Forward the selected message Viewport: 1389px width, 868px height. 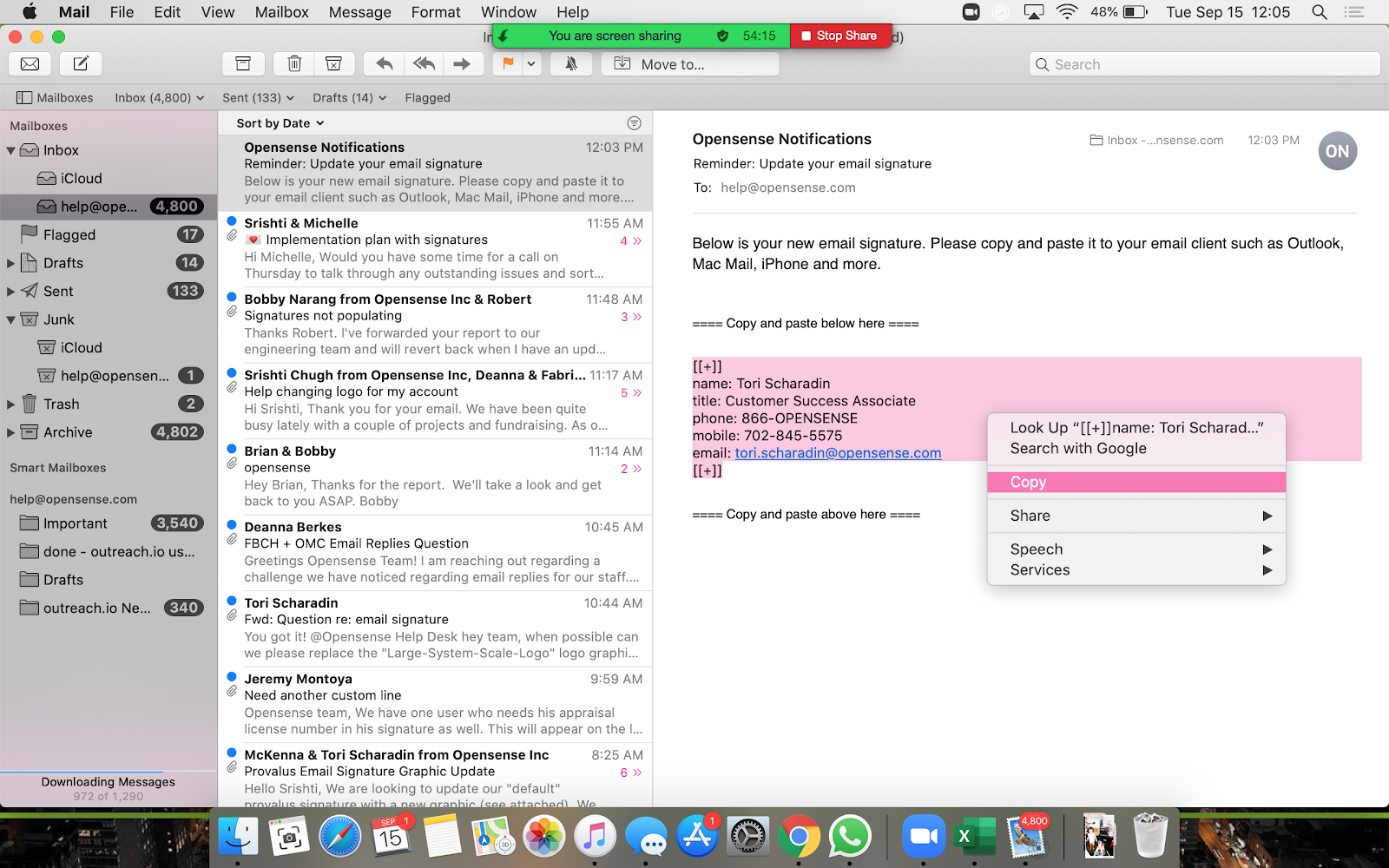pos(462,64)
